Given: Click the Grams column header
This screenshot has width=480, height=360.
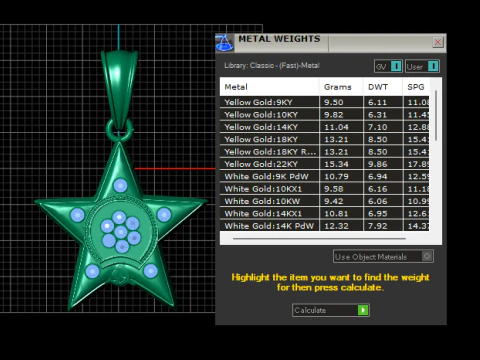Looking at the screenshot, I should (341, 87).
